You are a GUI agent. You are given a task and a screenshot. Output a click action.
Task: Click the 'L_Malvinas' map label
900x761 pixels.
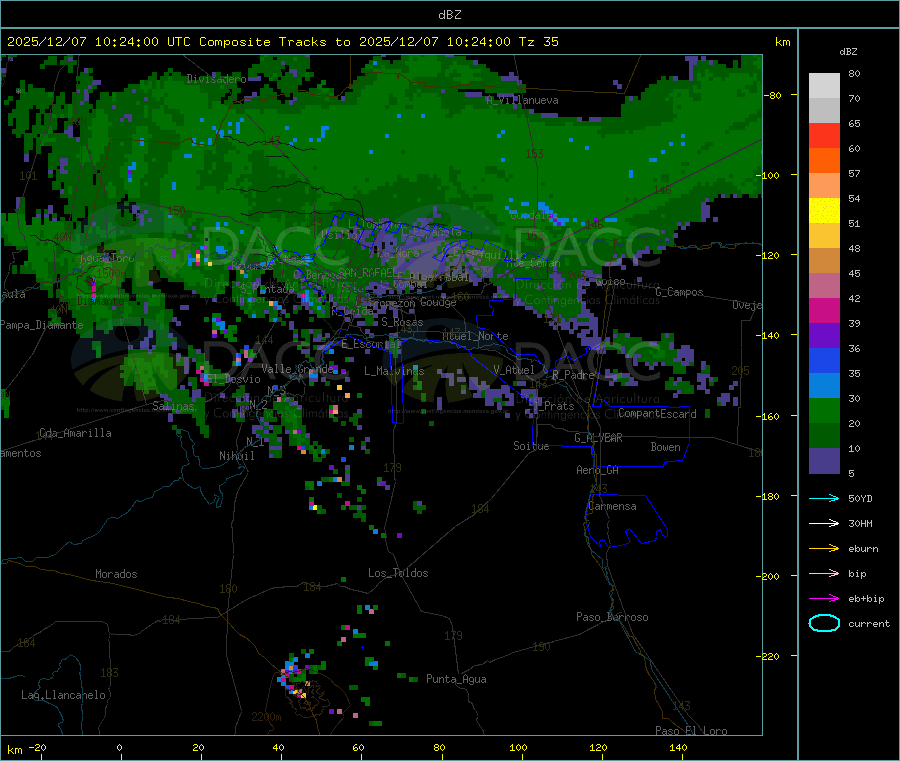[394, 371]
